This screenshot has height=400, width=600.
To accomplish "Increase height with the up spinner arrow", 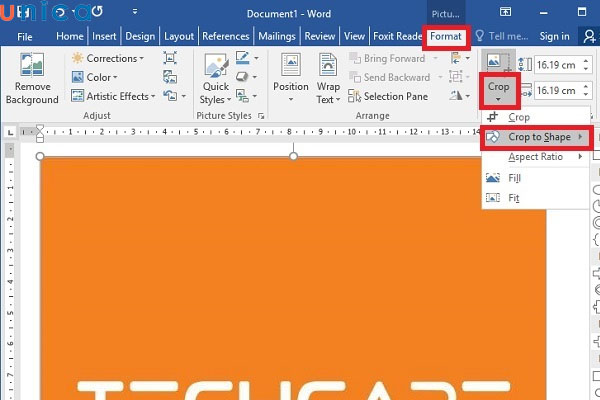I will [586, 60].
